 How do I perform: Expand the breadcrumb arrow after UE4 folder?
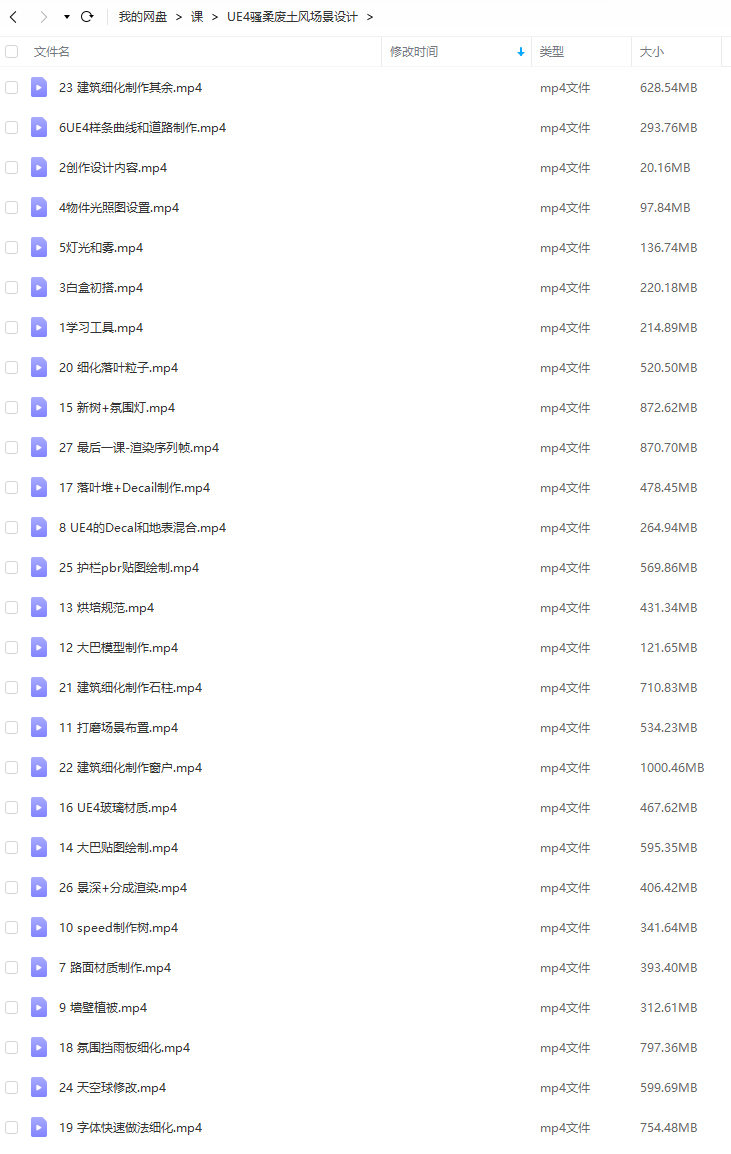(370, 17)
